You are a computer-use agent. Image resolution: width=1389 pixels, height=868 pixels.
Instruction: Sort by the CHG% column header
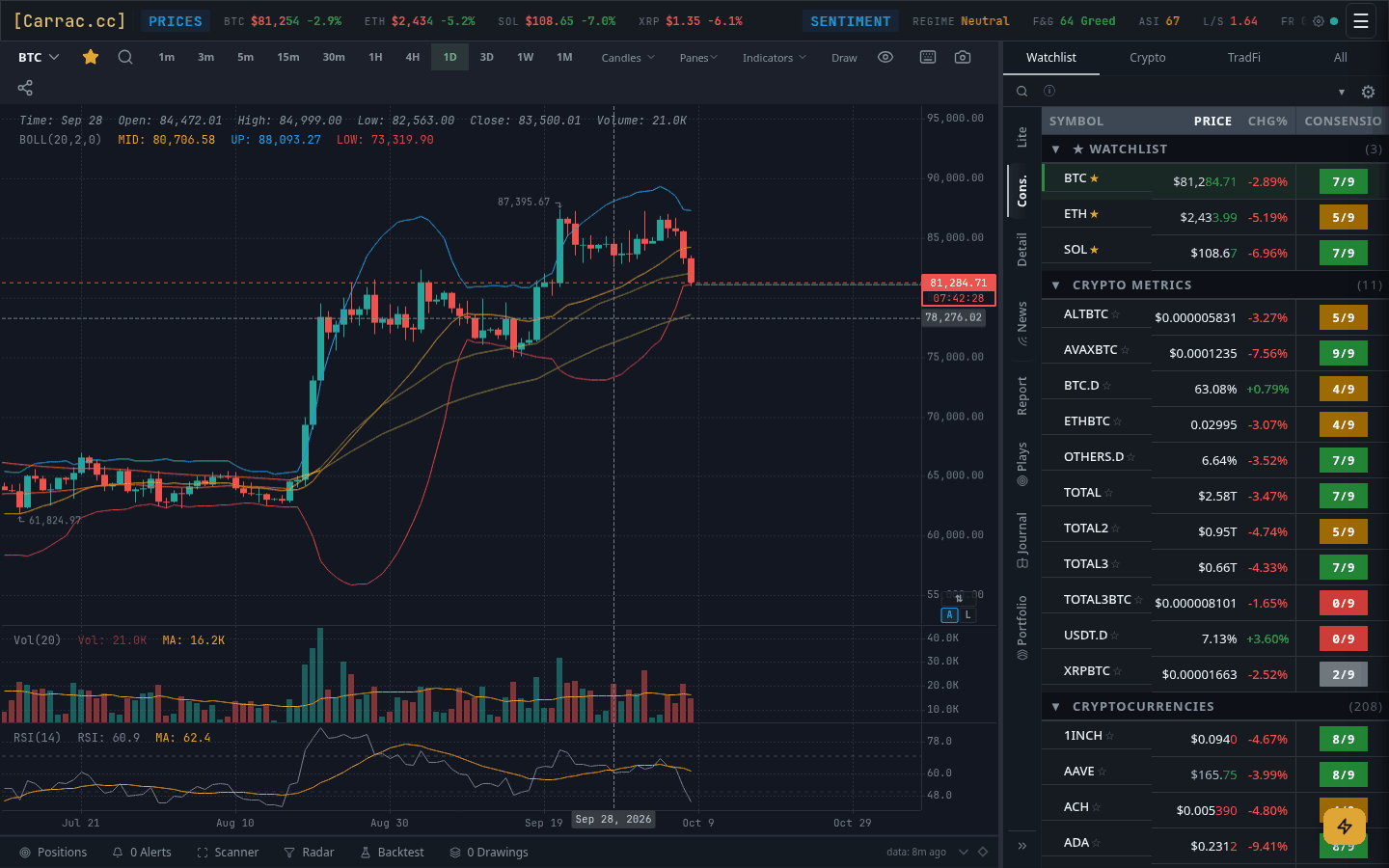click(x=1267, y=121)
